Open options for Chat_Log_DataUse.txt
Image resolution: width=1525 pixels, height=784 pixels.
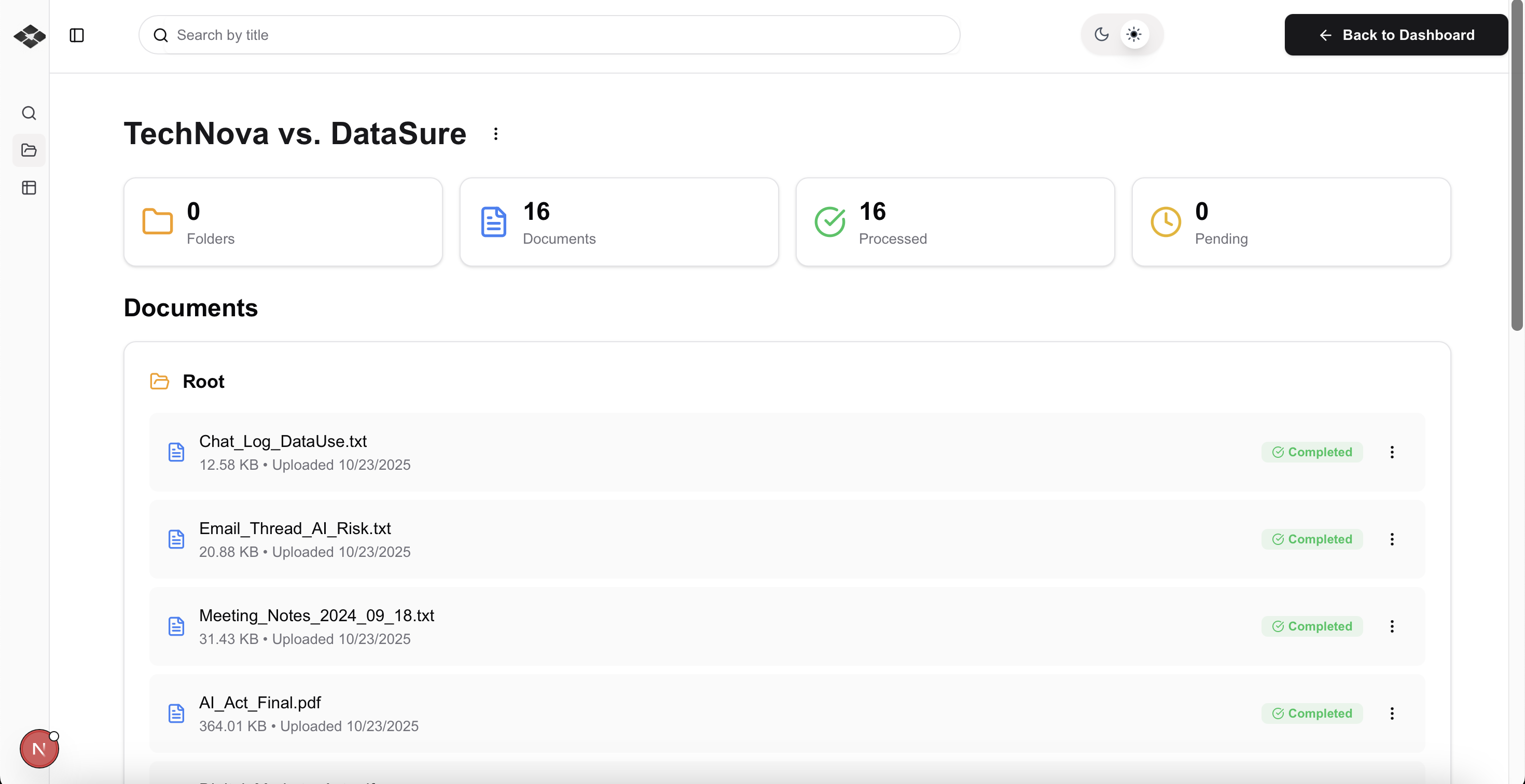click(1392, 452)
